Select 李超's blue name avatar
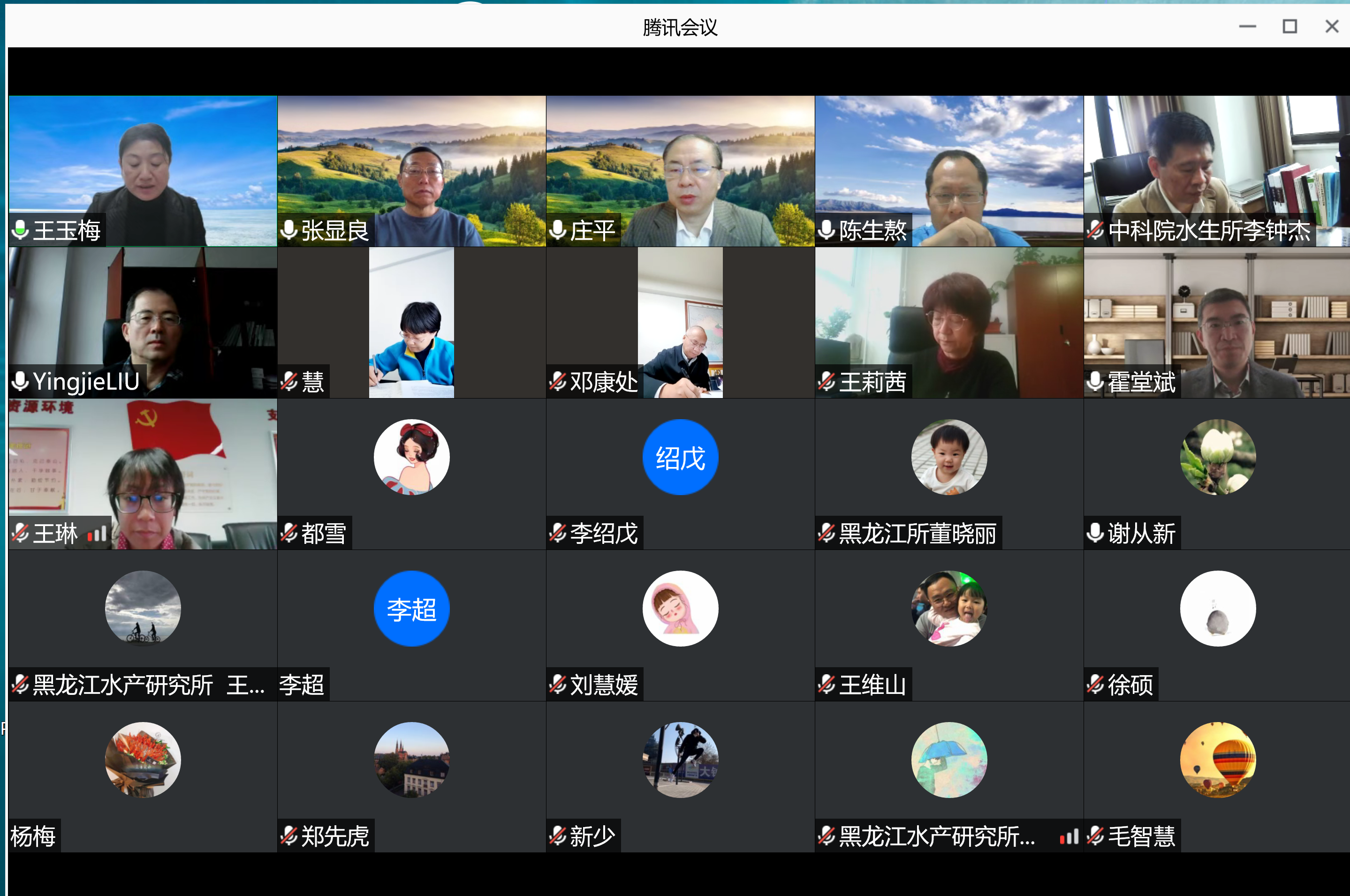Image resolution: width=1350 pixels, height=896 pixels. pos(411,609)
